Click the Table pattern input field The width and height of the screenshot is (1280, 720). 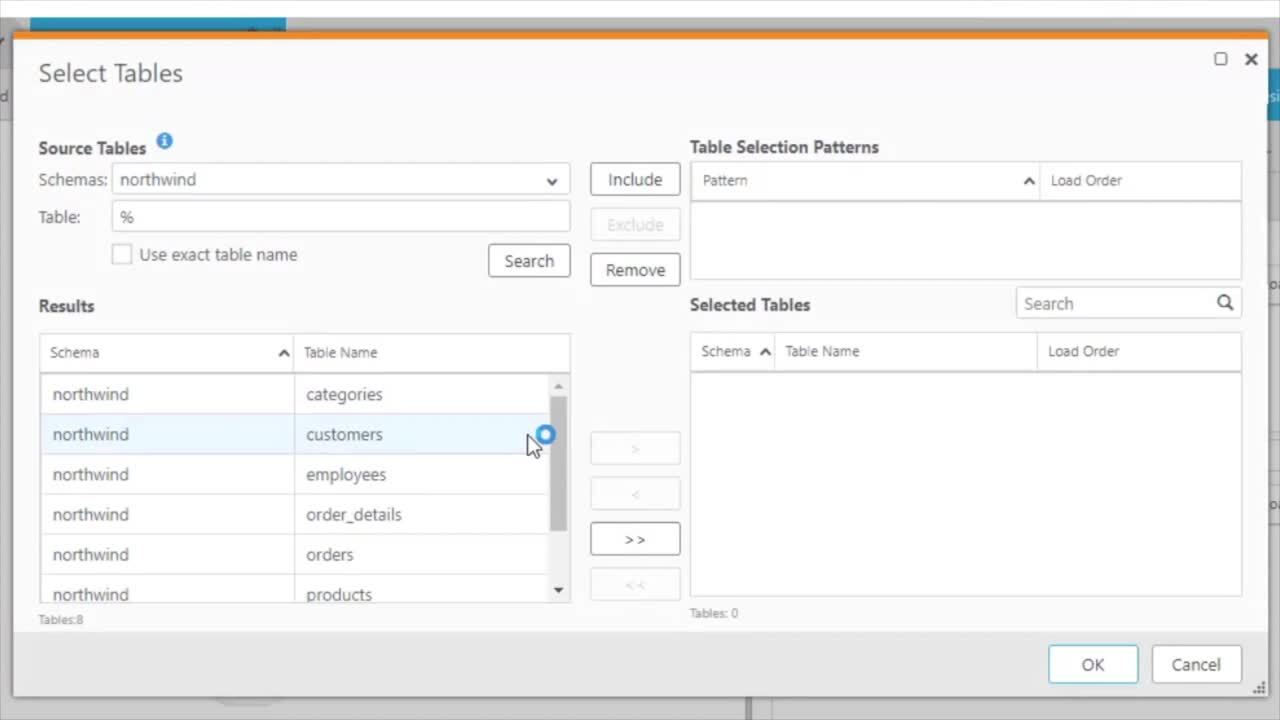coord(341,217)
